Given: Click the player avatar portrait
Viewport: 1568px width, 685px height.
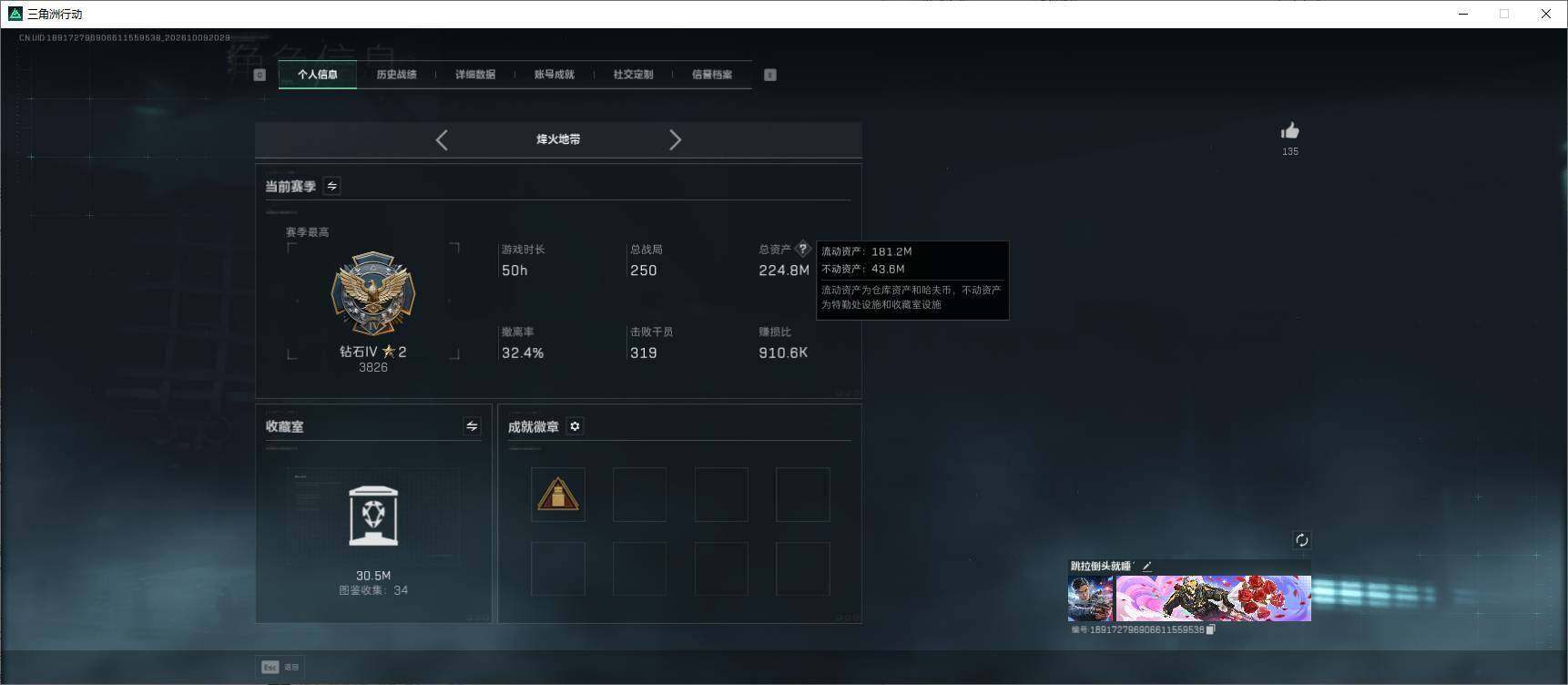Looking at the screenshot, I should [x=1090, y=598].
